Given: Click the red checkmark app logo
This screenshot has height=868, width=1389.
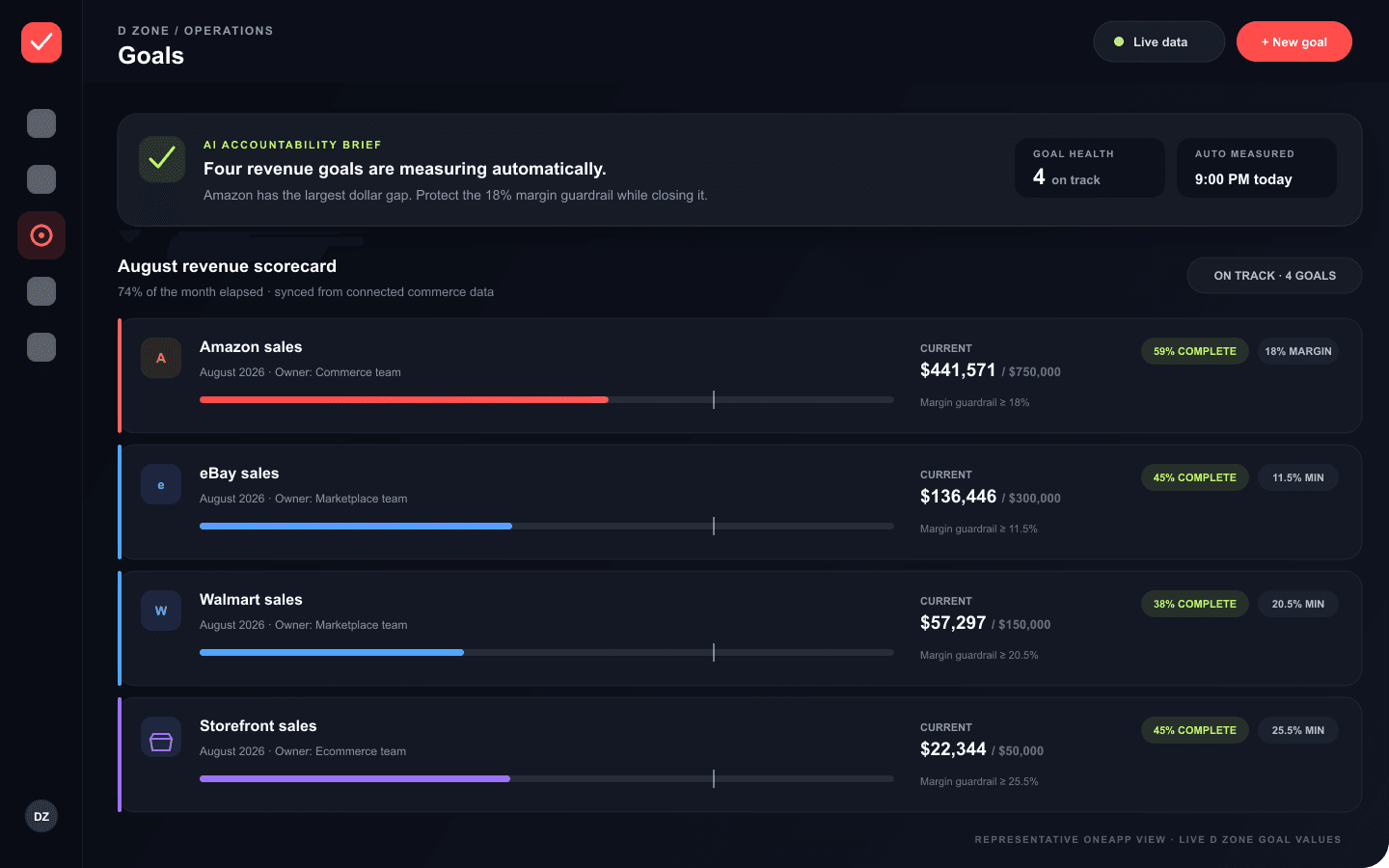Looking at the screenshot, I should tap(41, 42).
